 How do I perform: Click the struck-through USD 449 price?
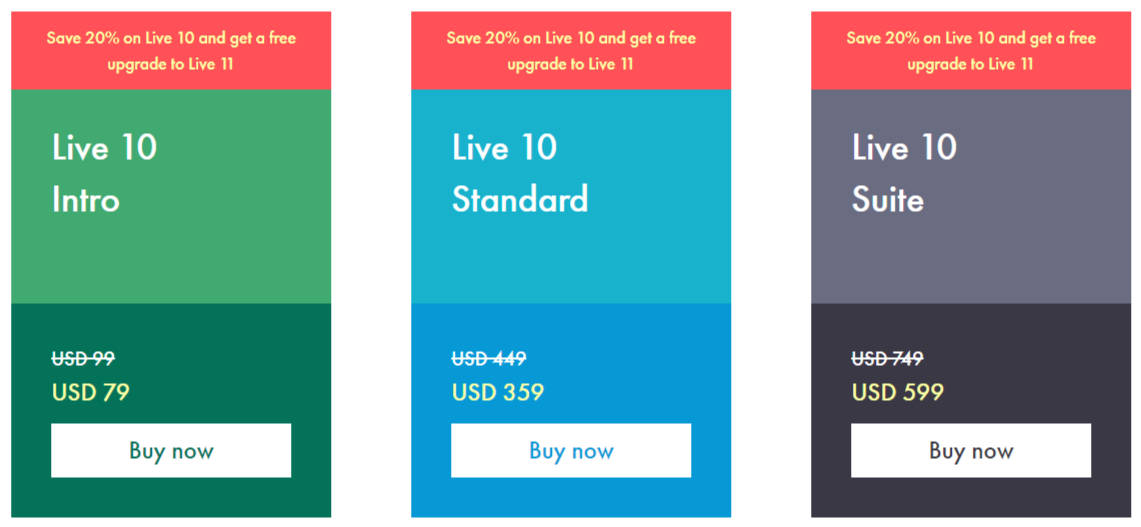(489, 359)
